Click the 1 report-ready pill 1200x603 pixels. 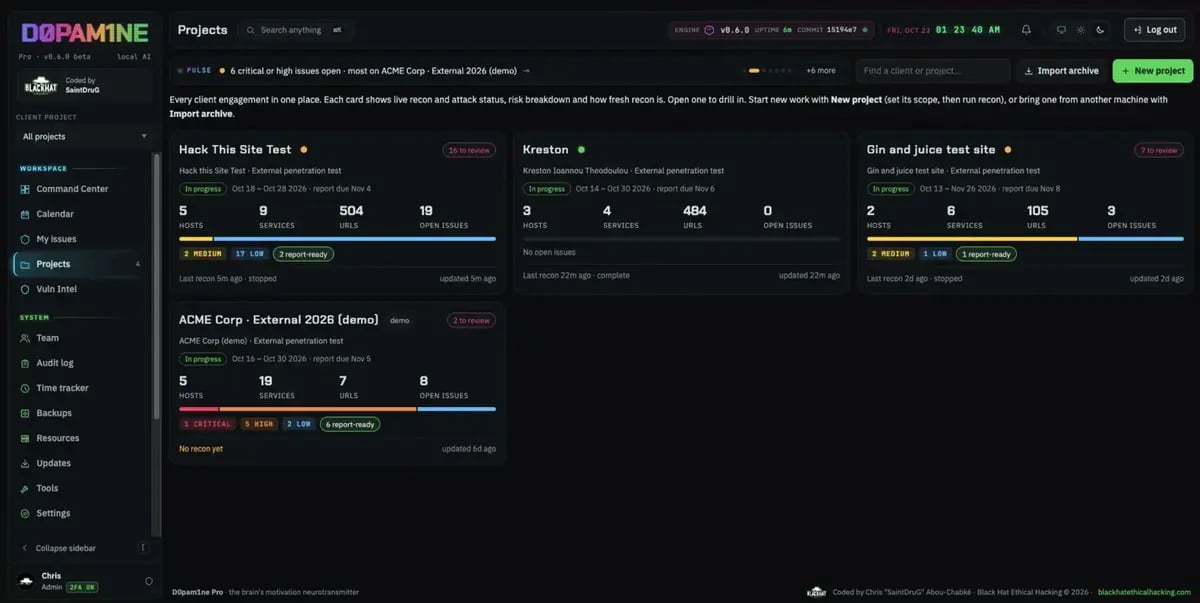pos(986,254)
